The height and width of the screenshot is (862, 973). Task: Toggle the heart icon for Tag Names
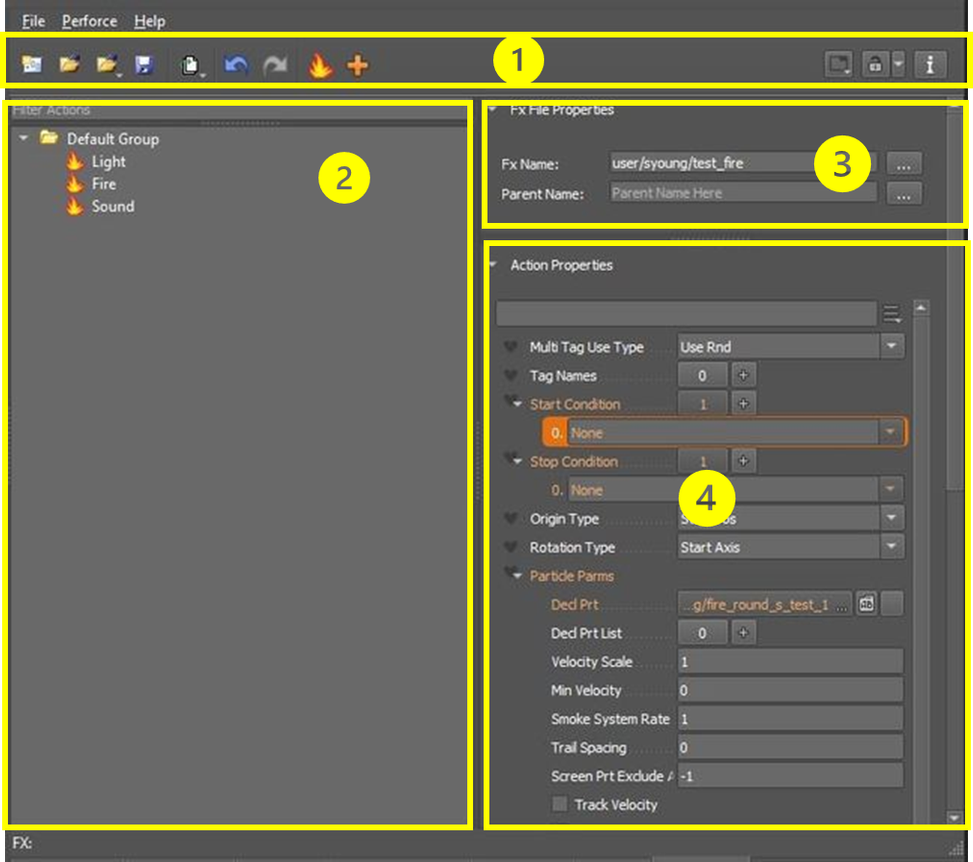coord(510,375)
